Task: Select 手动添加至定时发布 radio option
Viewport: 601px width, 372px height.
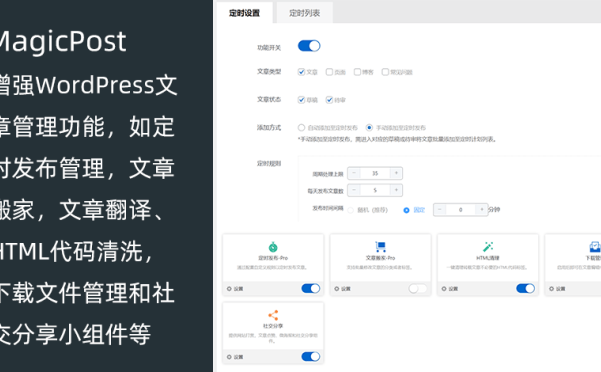Action: tap(369, 128)
